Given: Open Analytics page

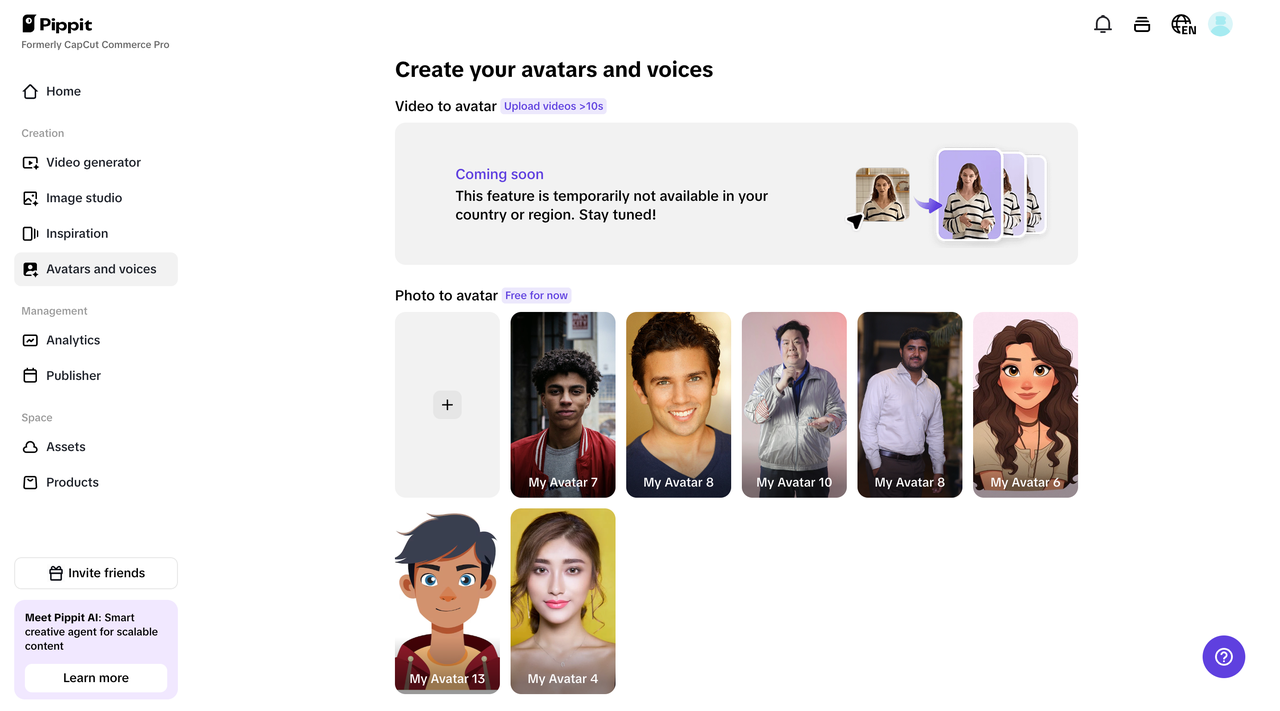Looking at the screenshot, I should pyautogui.click(x=73, y=340).
